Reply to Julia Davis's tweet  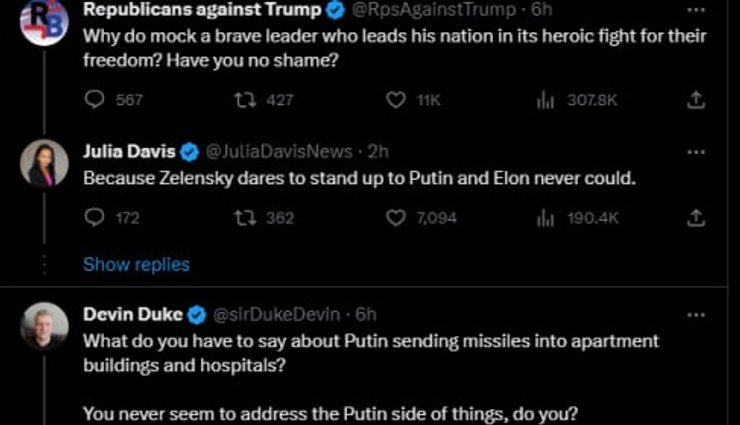[x=95, y=217]
